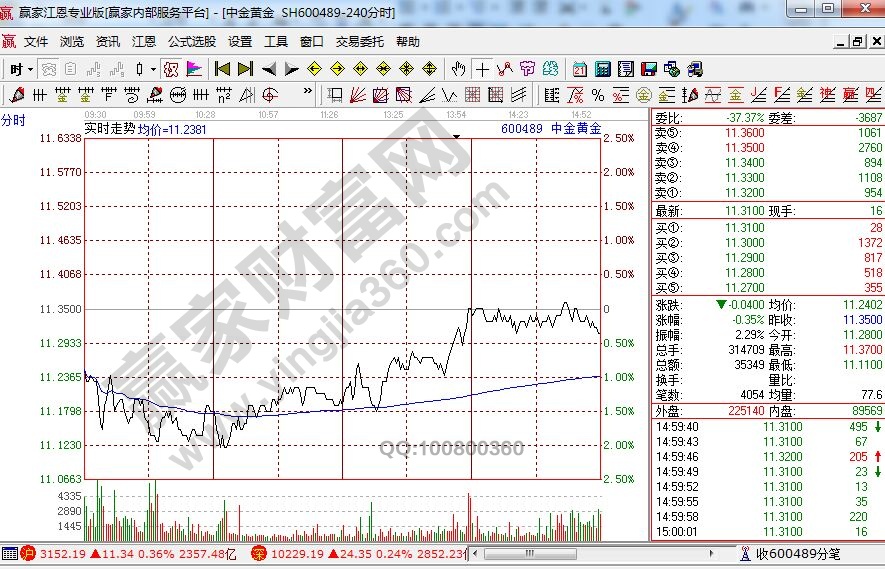Image resolution: width=885 pixels, height=569 pixels.
Task: Toggle the 权 price adjustment button
Action: 170,69
